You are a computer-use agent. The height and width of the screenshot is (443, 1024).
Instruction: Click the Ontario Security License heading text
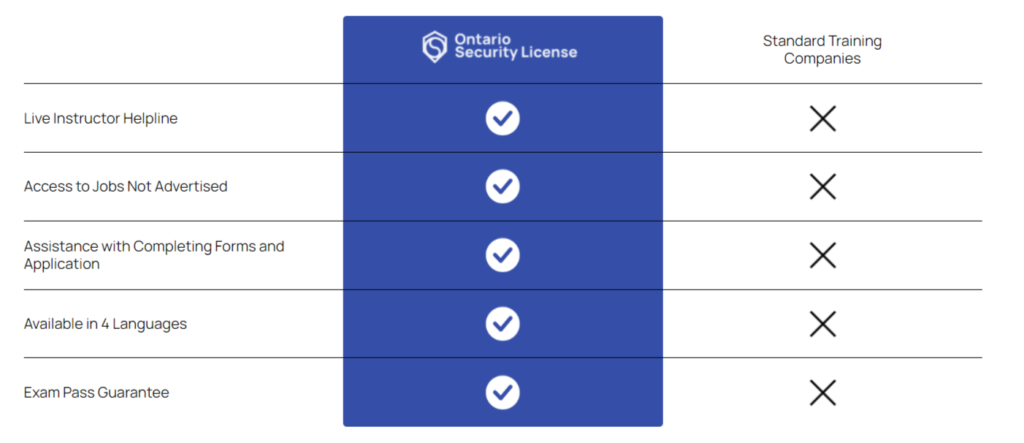click(516, 46)
